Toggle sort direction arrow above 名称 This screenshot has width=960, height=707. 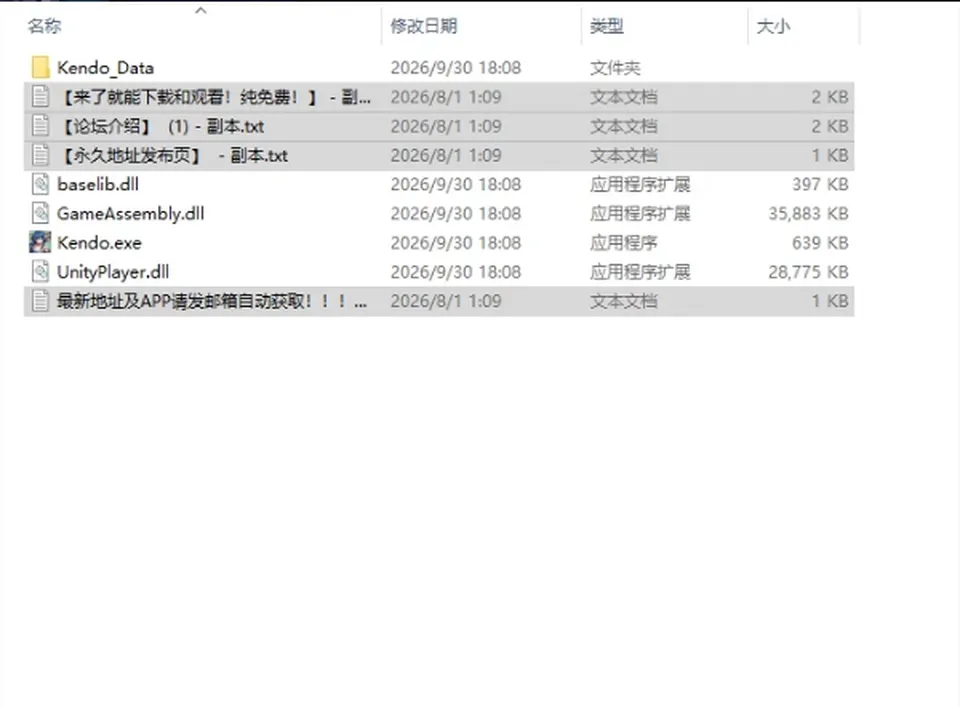pyautogui.click(x=201, y=10)
